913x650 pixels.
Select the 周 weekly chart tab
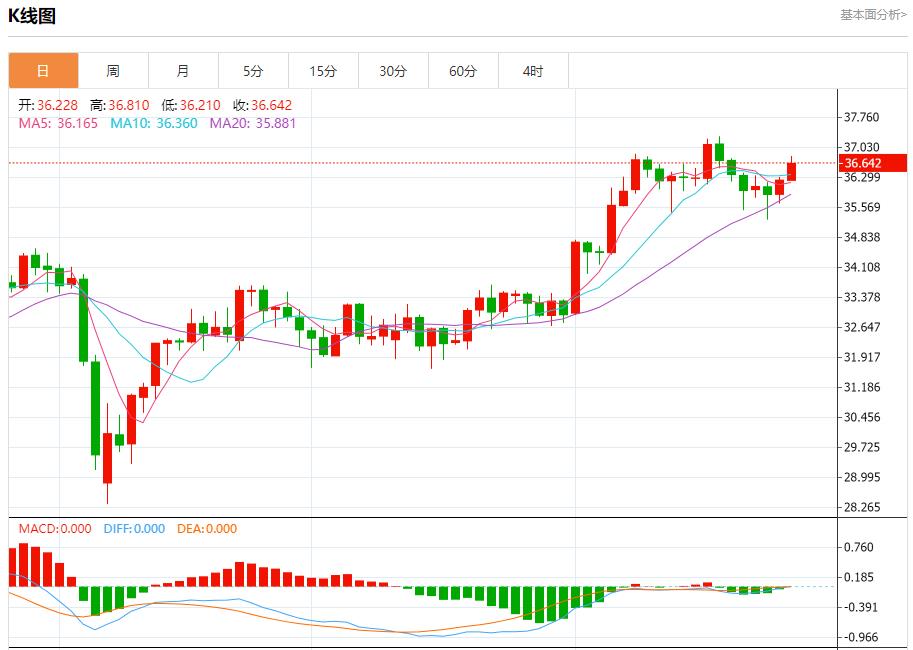point(113,71)
